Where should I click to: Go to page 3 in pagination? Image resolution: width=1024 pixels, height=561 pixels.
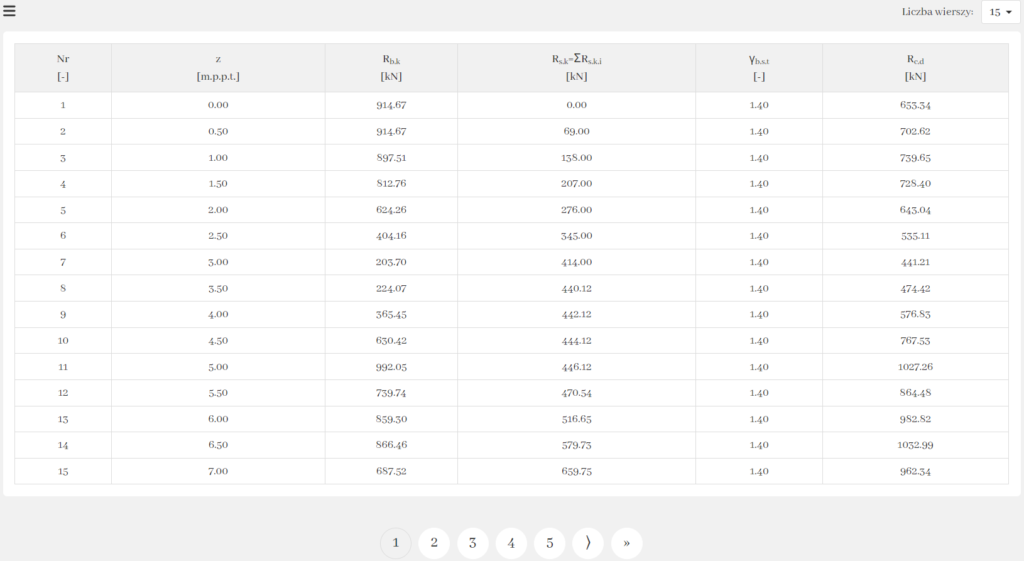472,543
